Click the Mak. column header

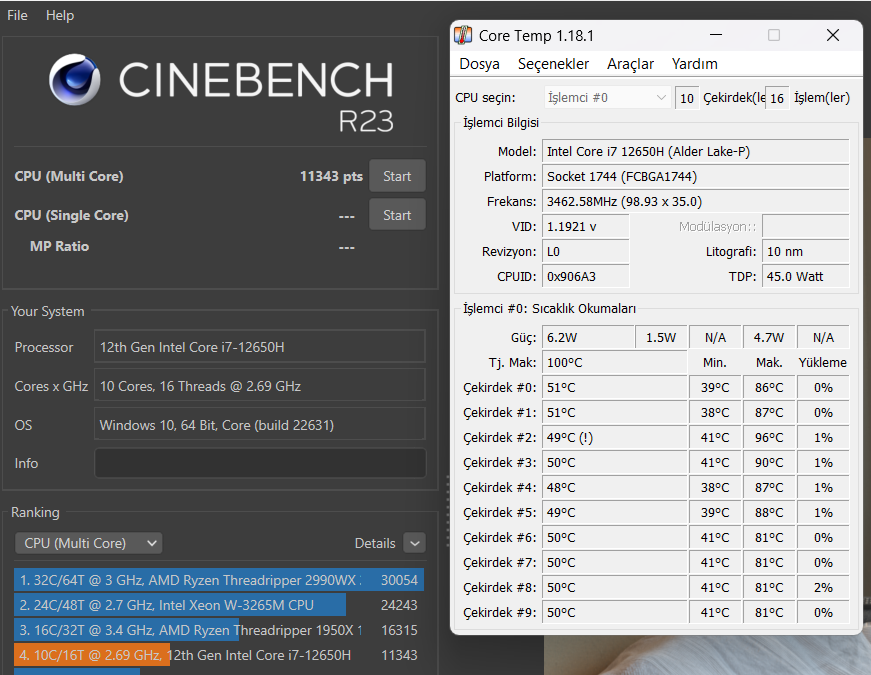pos(769,362)
